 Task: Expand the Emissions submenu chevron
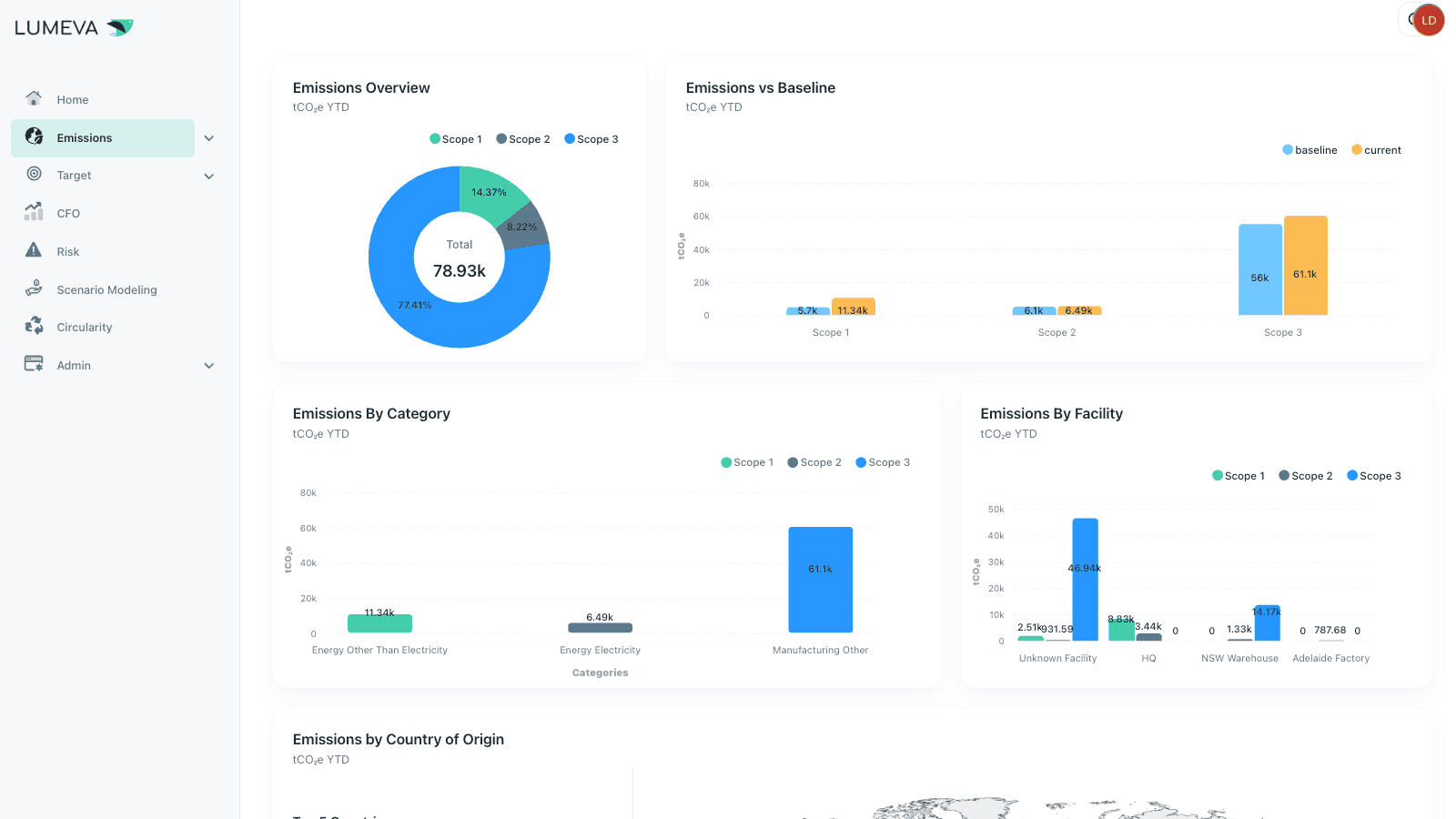click(x=209, y=138)
